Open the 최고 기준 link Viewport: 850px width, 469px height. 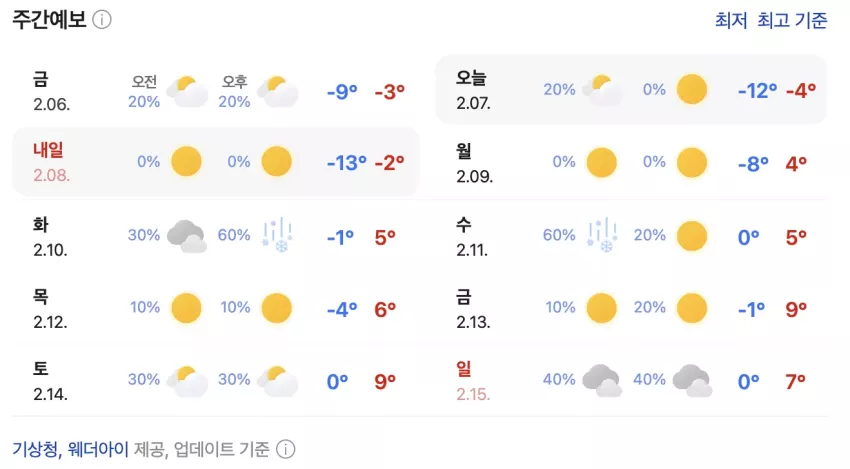tap(792, 21)
